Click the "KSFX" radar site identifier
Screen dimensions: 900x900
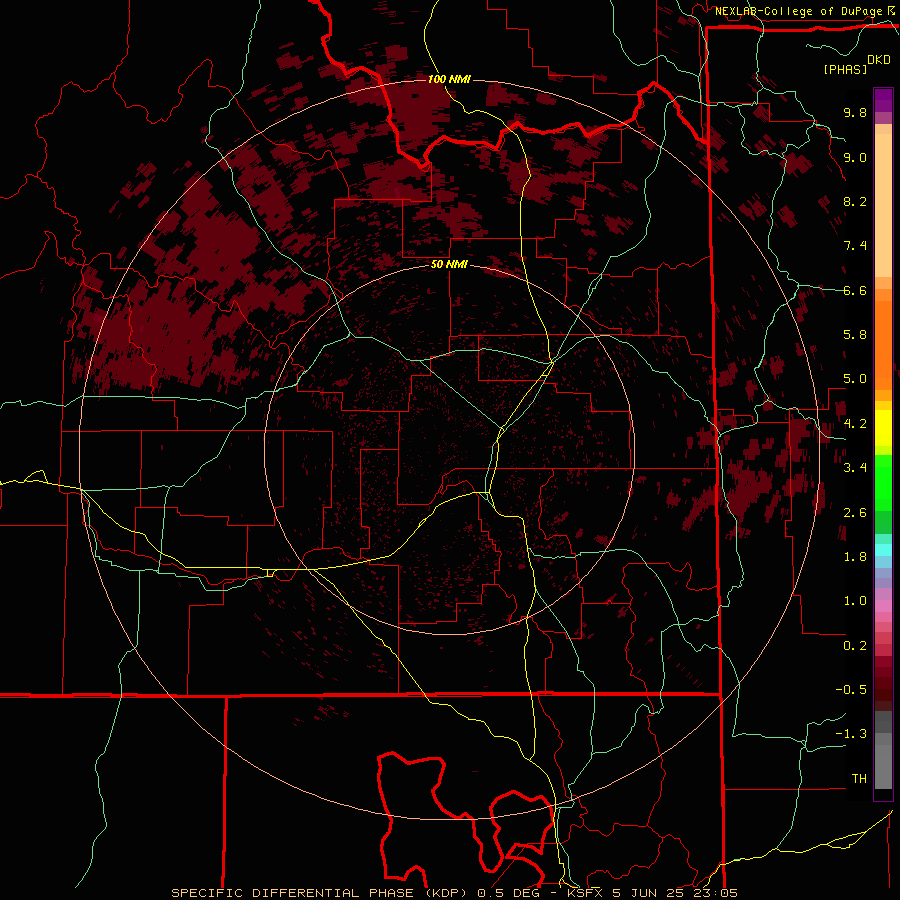tap(585, 893)
